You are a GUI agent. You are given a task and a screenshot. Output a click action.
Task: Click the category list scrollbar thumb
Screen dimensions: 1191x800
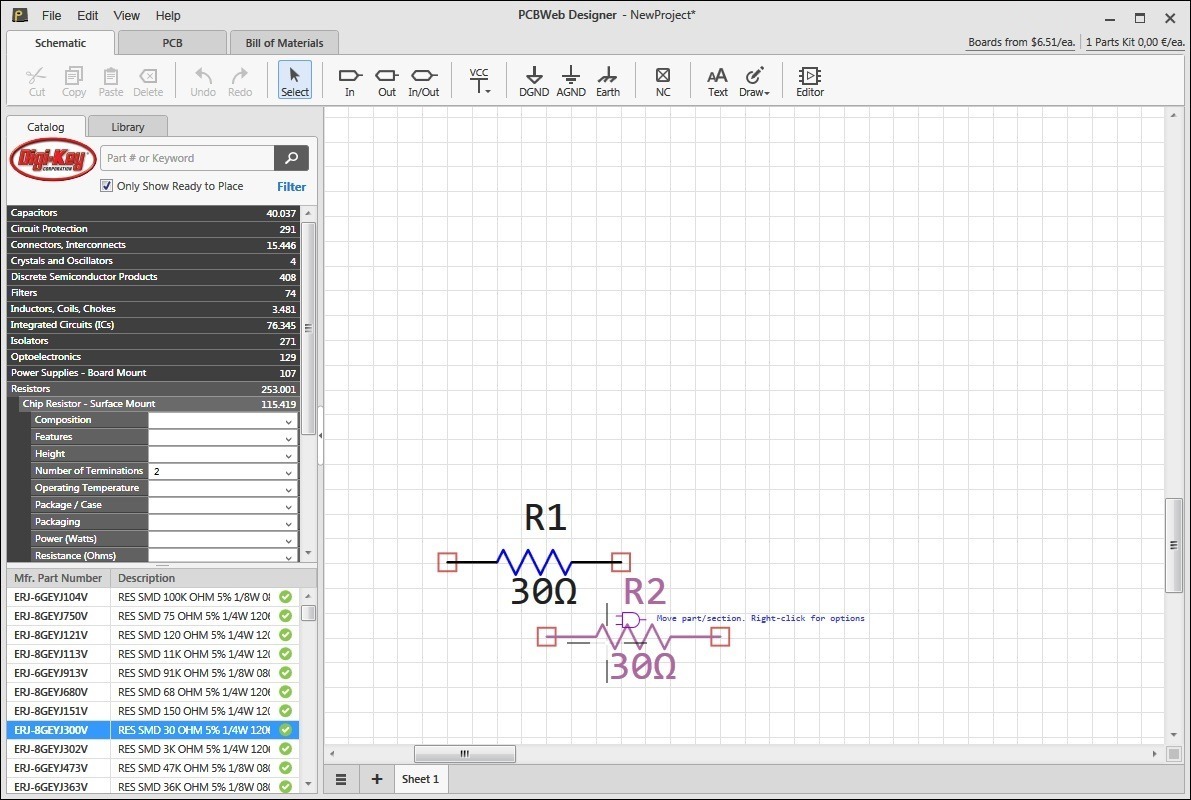pyautogui.click(x=308, y=327)
